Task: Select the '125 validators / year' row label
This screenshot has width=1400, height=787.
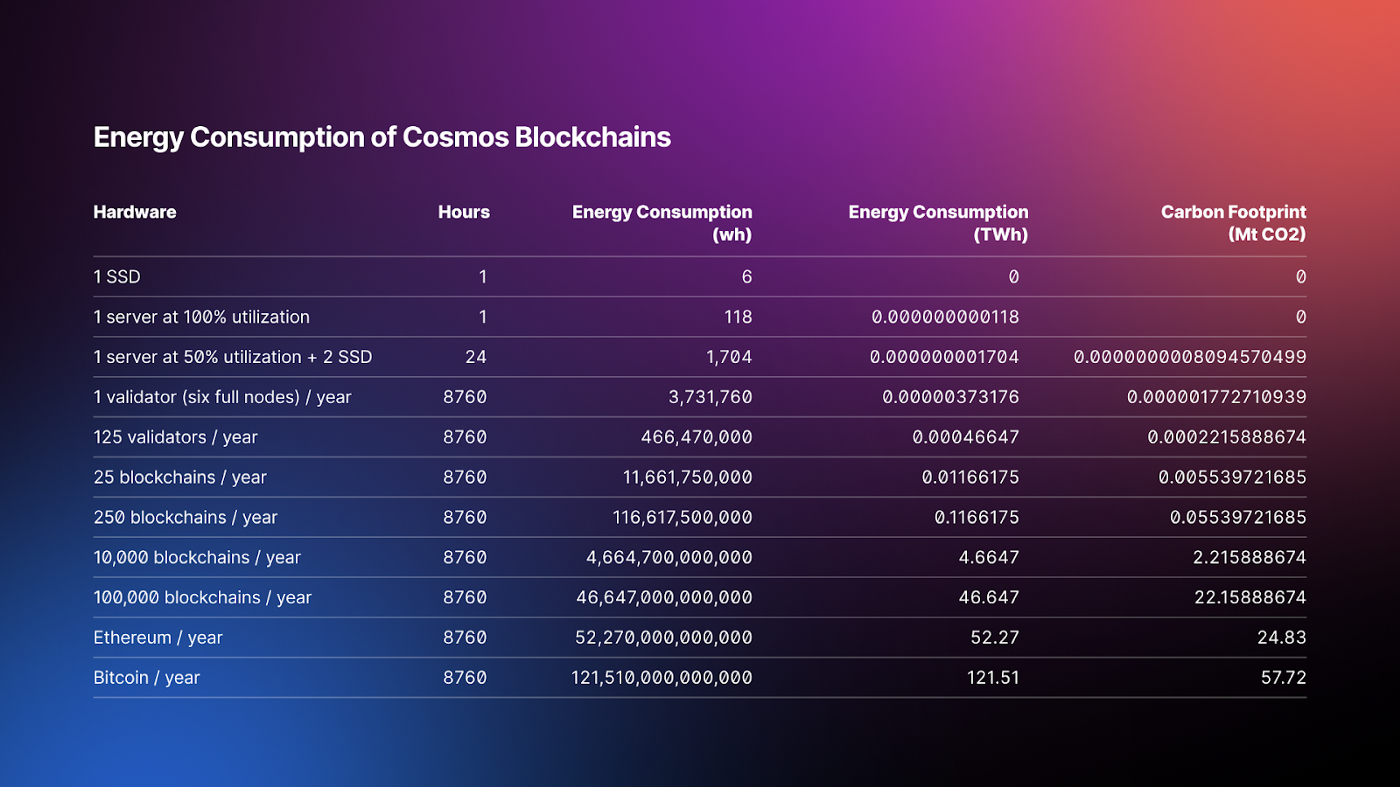Action: (175, 437)
